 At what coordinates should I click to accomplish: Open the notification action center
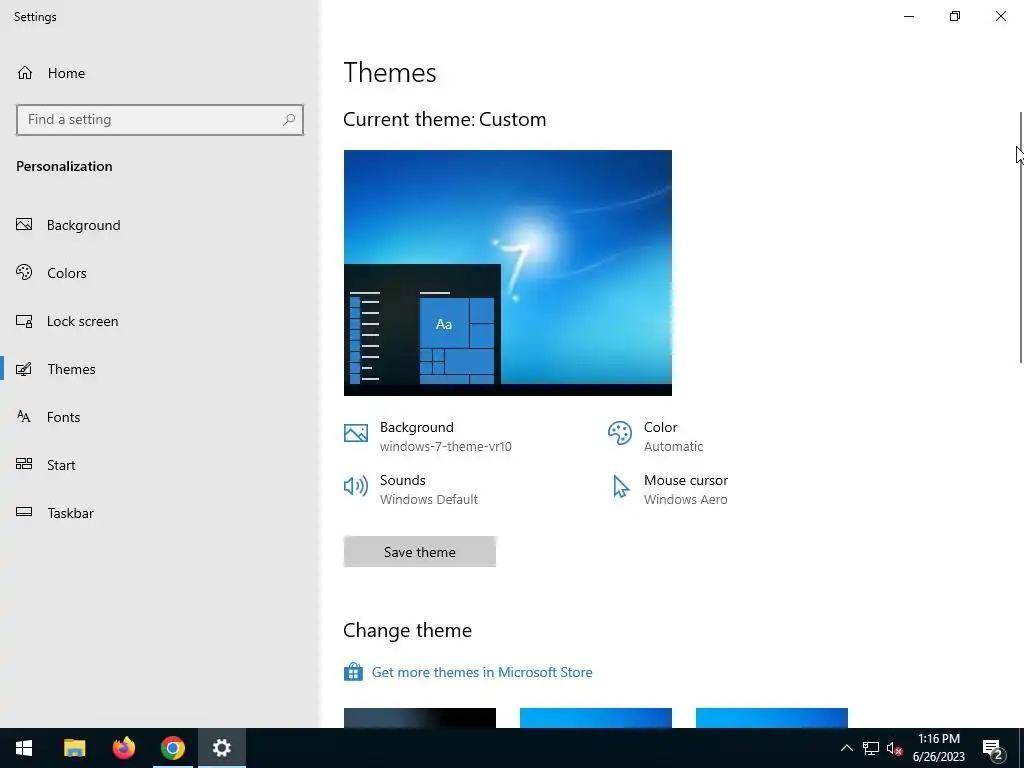click(x=993, y=748)
